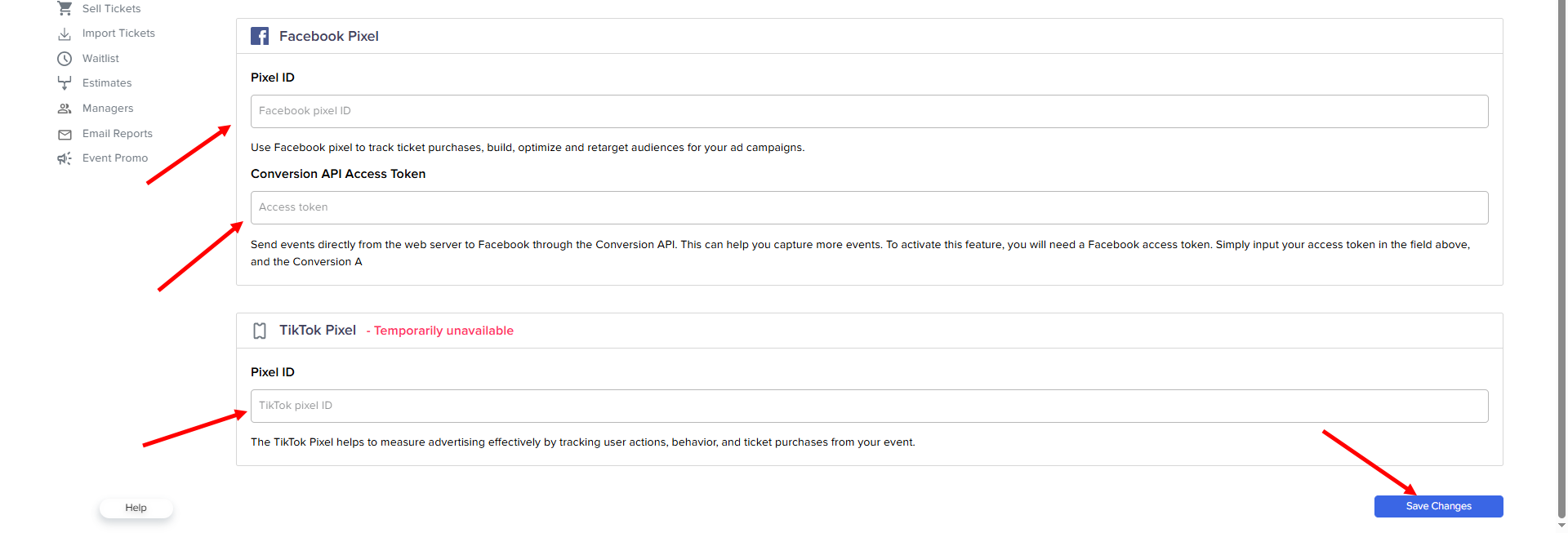The image size is (1568, 533).
Task: Click the Managers people icon
Action: [65, 109]
